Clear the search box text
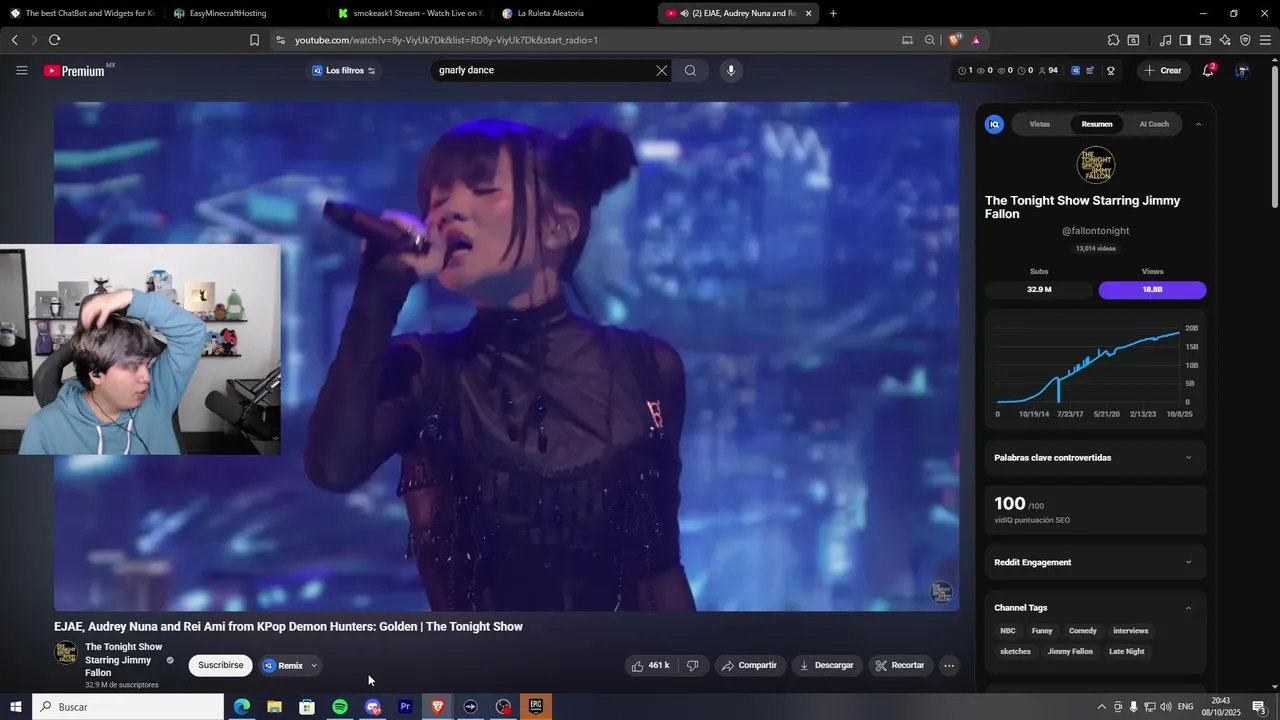This screenshot has height=720, width=1280. [x=661, y=70]
